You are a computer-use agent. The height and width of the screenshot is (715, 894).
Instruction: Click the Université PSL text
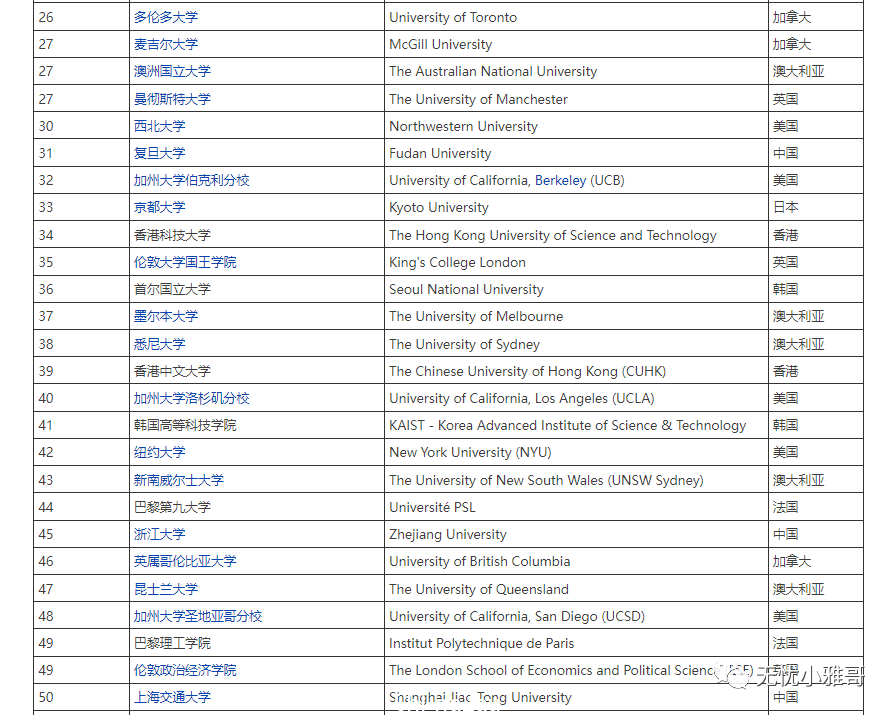432,507
